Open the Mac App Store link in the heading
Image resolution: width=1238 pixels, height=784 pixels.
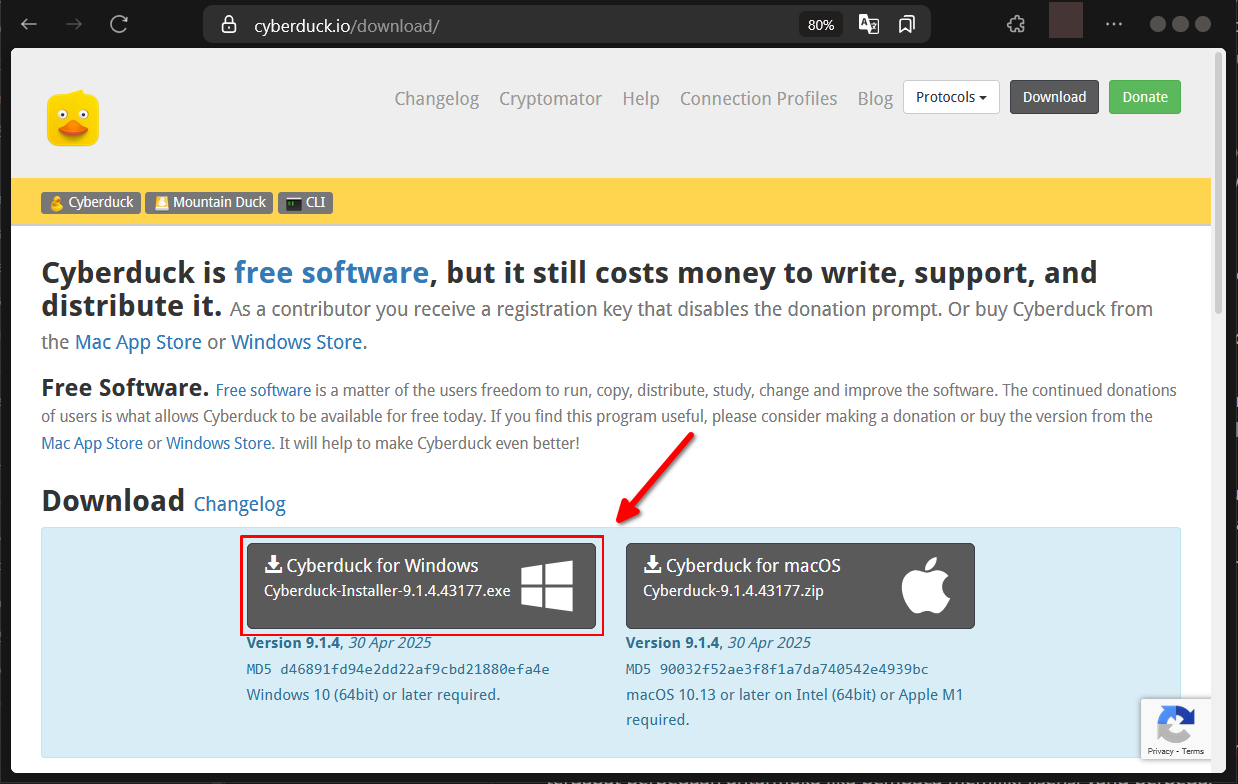[x=138, y=342]
